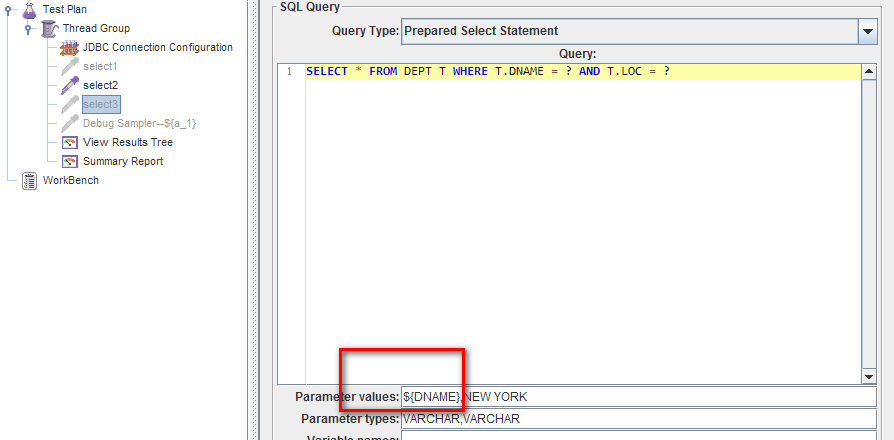Select the select2 sampler label
The width and height of the screenshot is (894, 440).
[x=100, y=85]
